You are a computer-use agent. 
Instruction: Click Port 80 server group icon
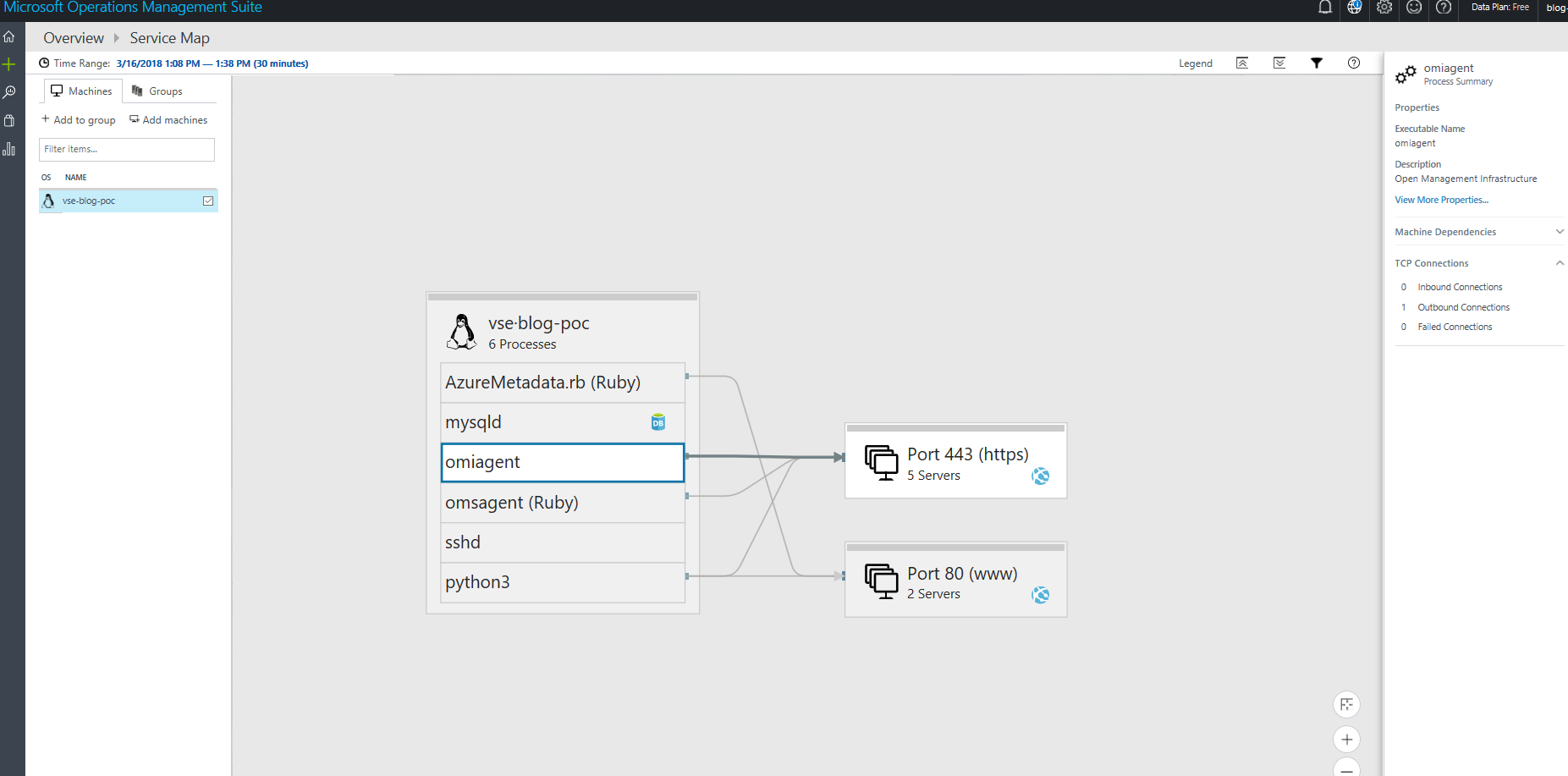coord(882,581)
